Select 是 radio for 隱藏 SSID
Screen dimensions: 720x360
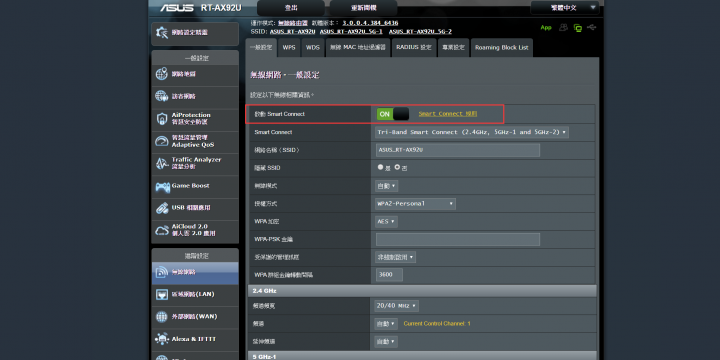click(380, 168)
